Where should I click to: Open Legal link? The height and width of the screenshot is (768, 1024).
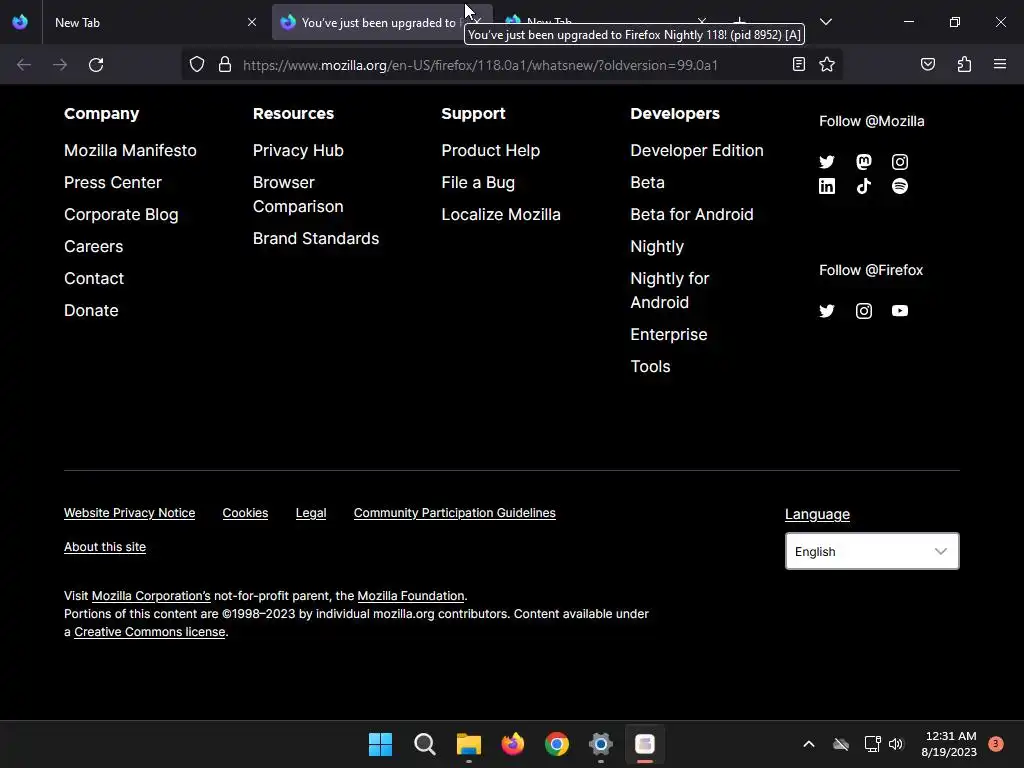(311, 513)
